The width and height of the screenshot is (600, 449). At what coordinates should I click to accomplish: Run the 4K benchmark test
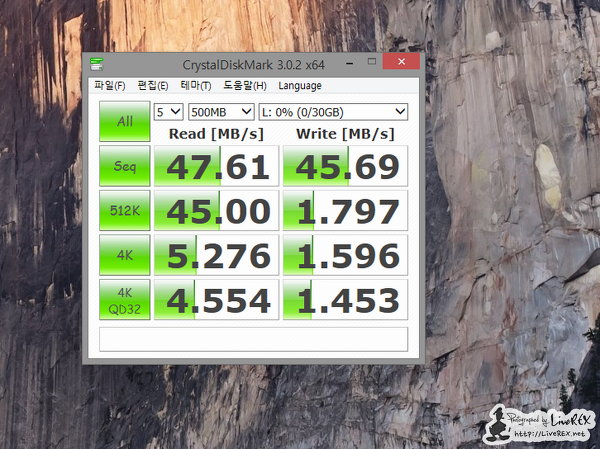(125, 255)
